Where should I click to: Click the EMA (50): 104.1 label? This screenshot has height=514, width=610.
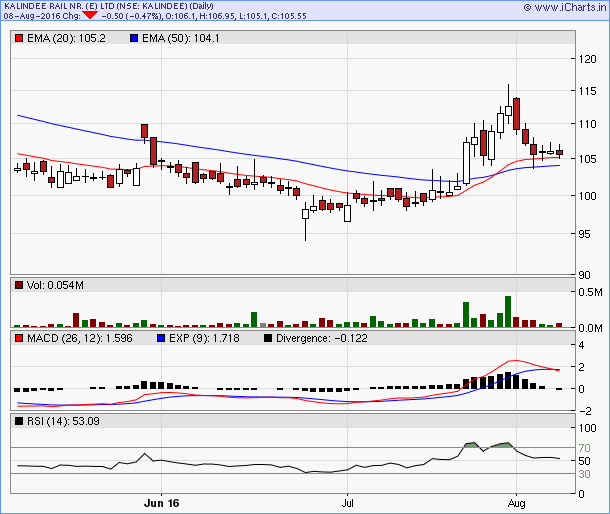[x=181, y=38]
